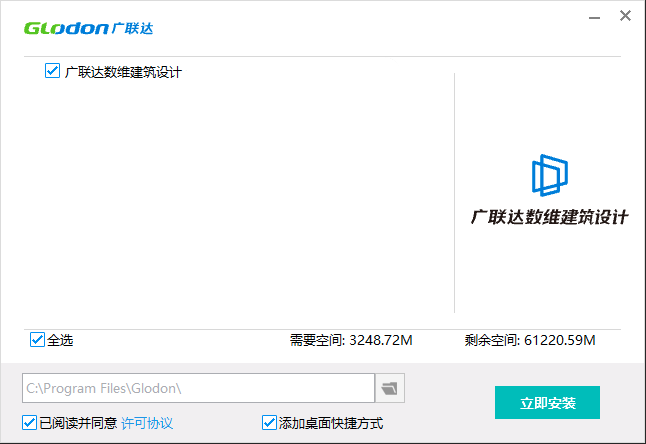Minimize the installer window
Viewport: 646px width, 444px height.
pyautogui.click(x=594, y=17)
